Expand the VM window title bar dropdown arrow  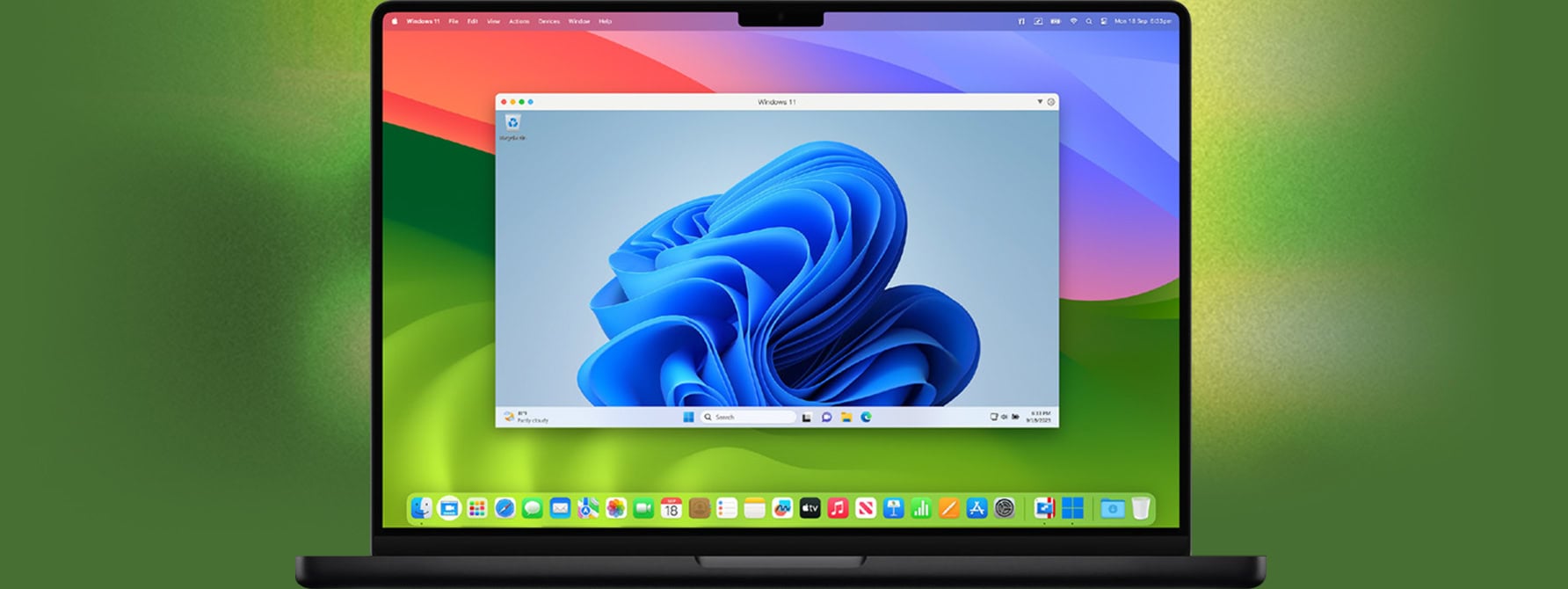point(1040,102)
